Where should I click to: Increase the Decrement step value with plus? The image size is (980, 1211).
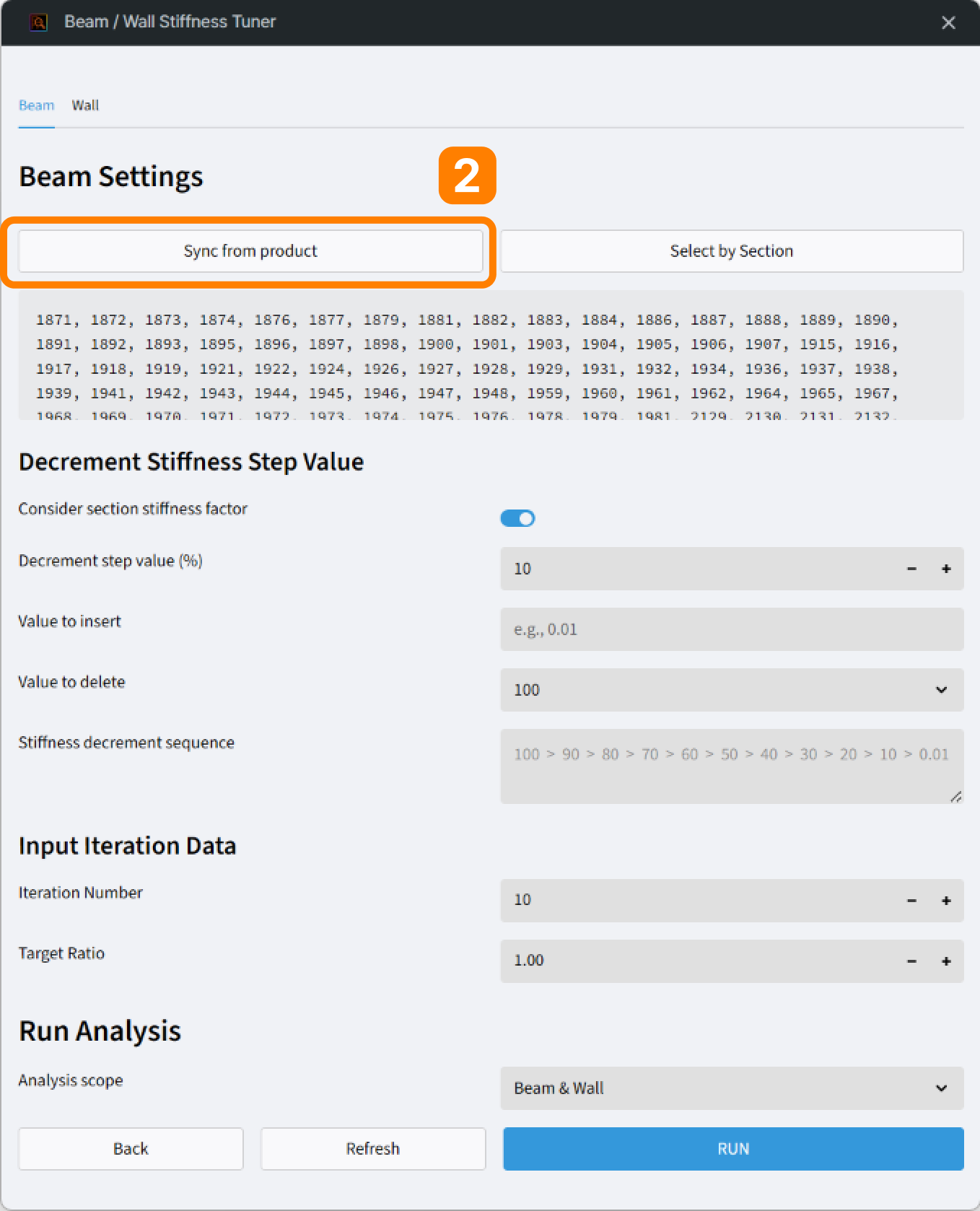point(946,569)
